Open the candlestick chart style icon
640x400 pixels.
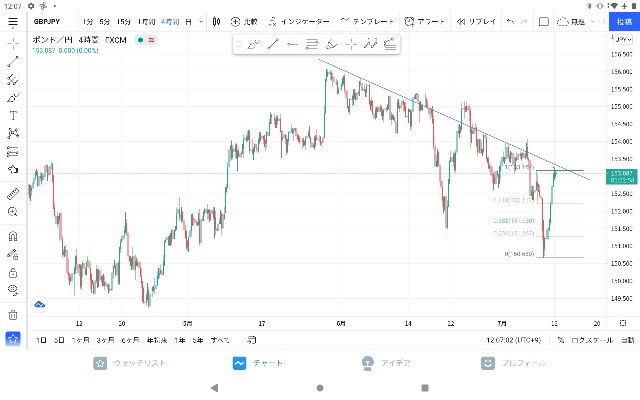(x=216, y=22)
